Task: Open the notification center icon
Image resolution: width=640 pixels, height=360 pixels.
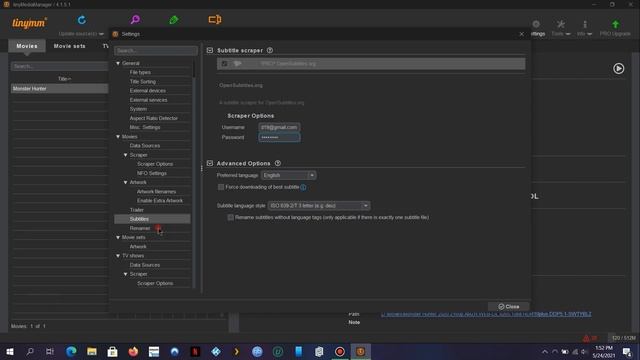Action: [x=627, y=351]
